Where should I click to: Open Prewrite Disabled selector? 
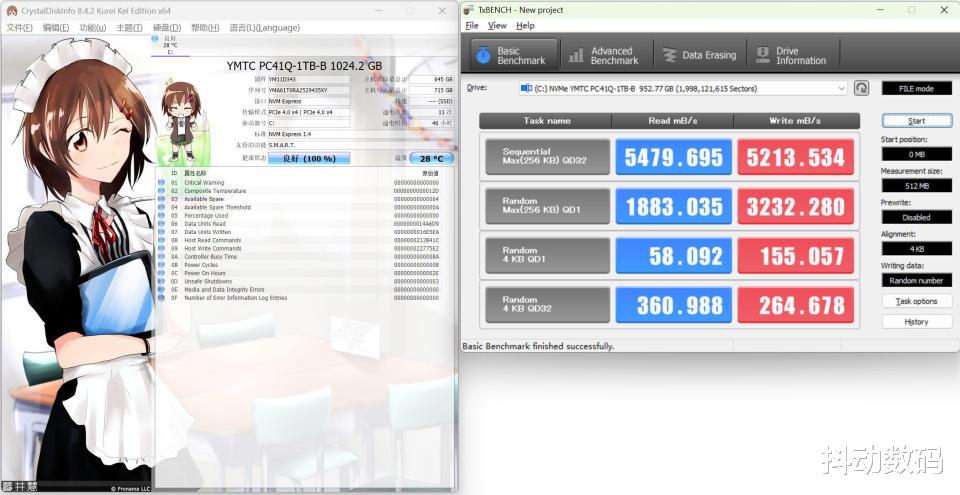(x=917, y=217)
